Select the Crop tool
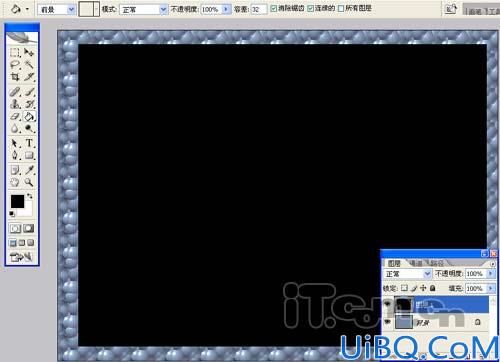Image resolution: width=500 pixels, height=362 pixels. pyautogui.click(x=15, y=77)
